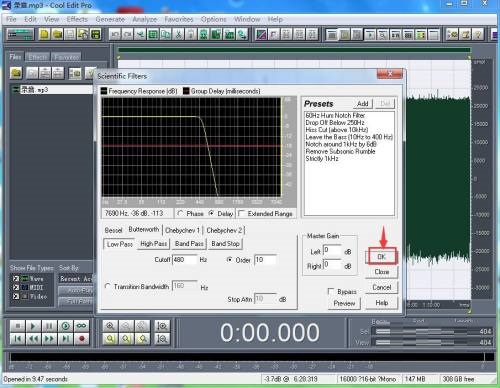Select the Transition Bandwidth radio option
Image resolution: width=500 pixels, height=388 pixels.
[x=107, y=286]
